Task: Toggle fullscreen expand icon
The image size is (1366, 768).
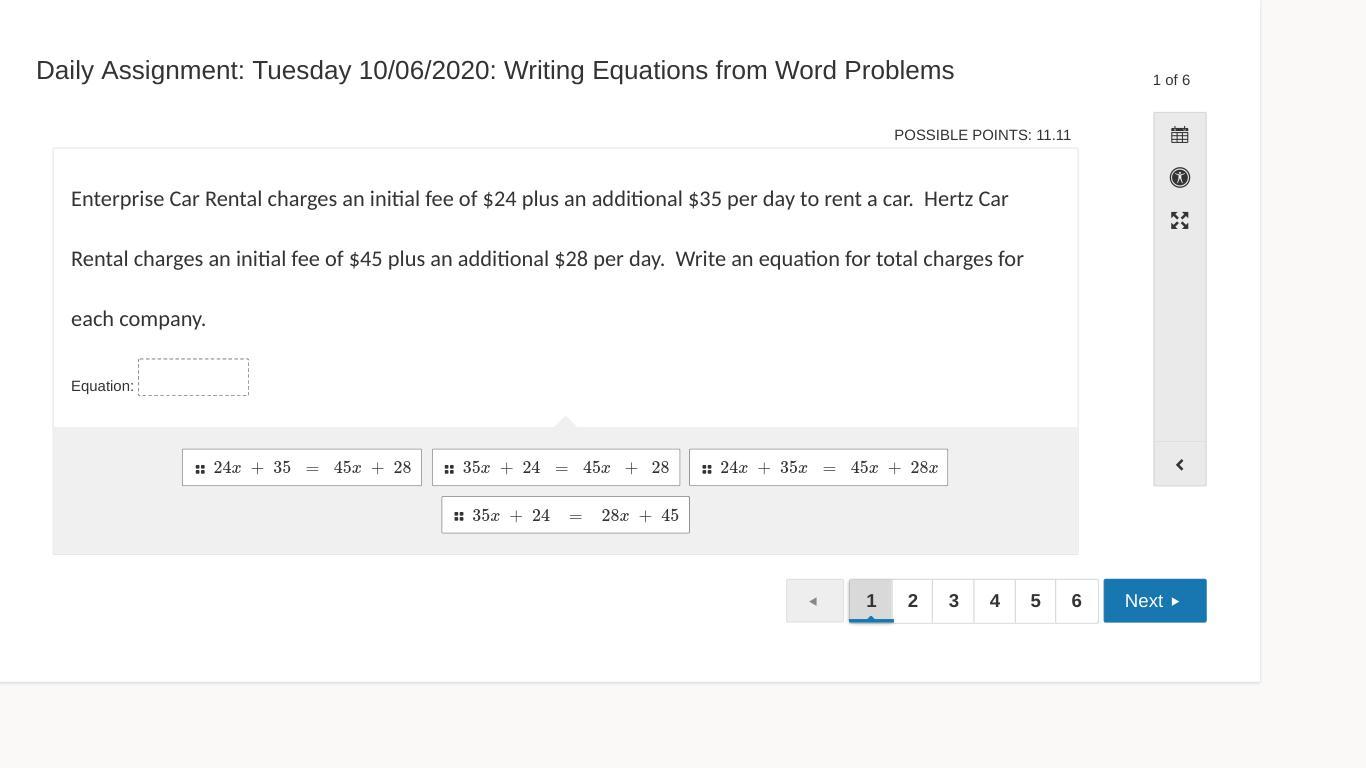Action: pos(1180,221)
